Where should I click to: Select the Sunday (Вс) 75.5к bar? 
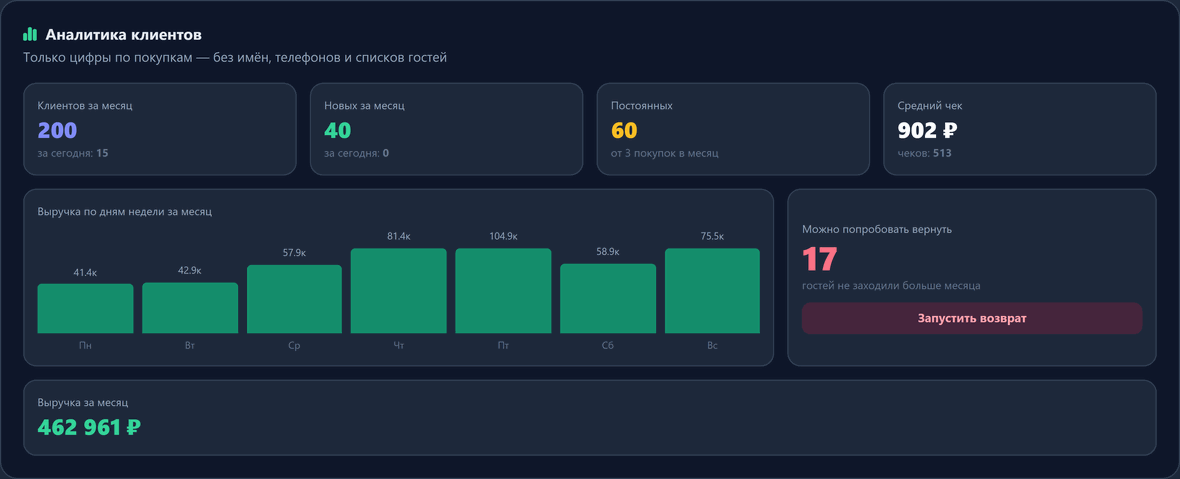[x=713, y=290]
